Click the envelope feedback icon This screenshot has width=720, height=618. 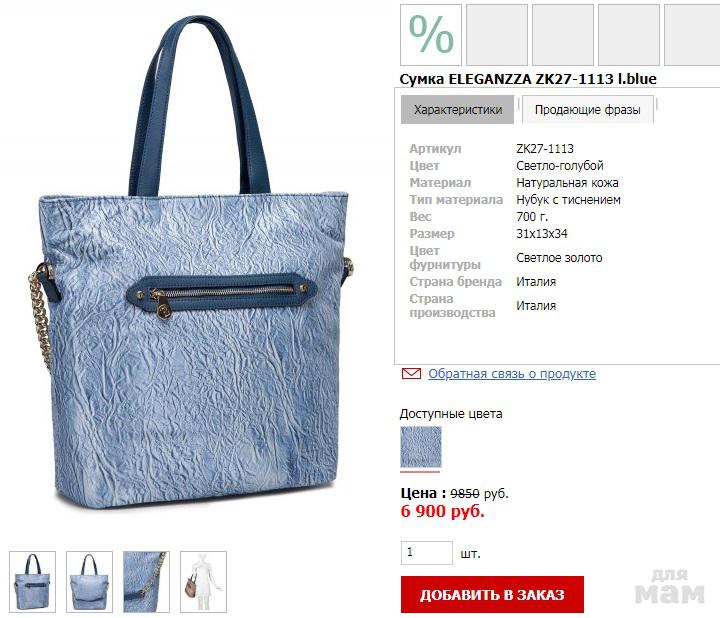(x=411, y=374)
